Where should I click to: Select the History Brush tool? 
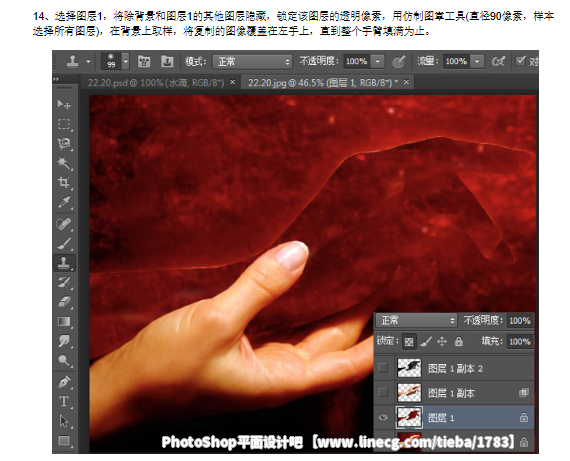point(64,282)
